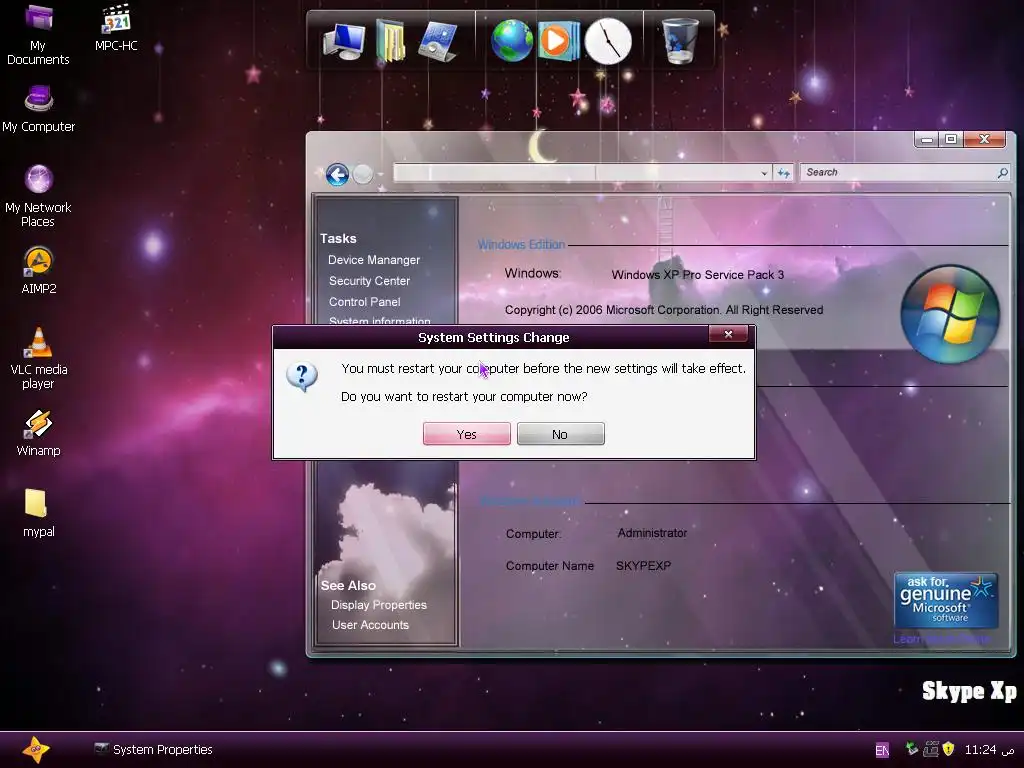This screenshot has height=768, width=1024.
Task: Open Security Center task link
Action: point(369,281)
